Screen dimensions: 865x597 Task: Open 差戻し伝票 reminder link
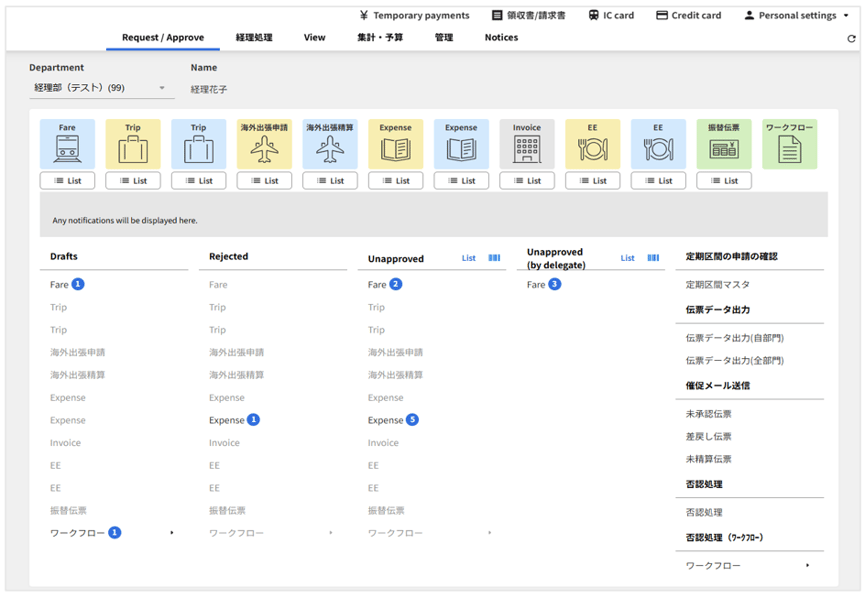pos(708,436)
